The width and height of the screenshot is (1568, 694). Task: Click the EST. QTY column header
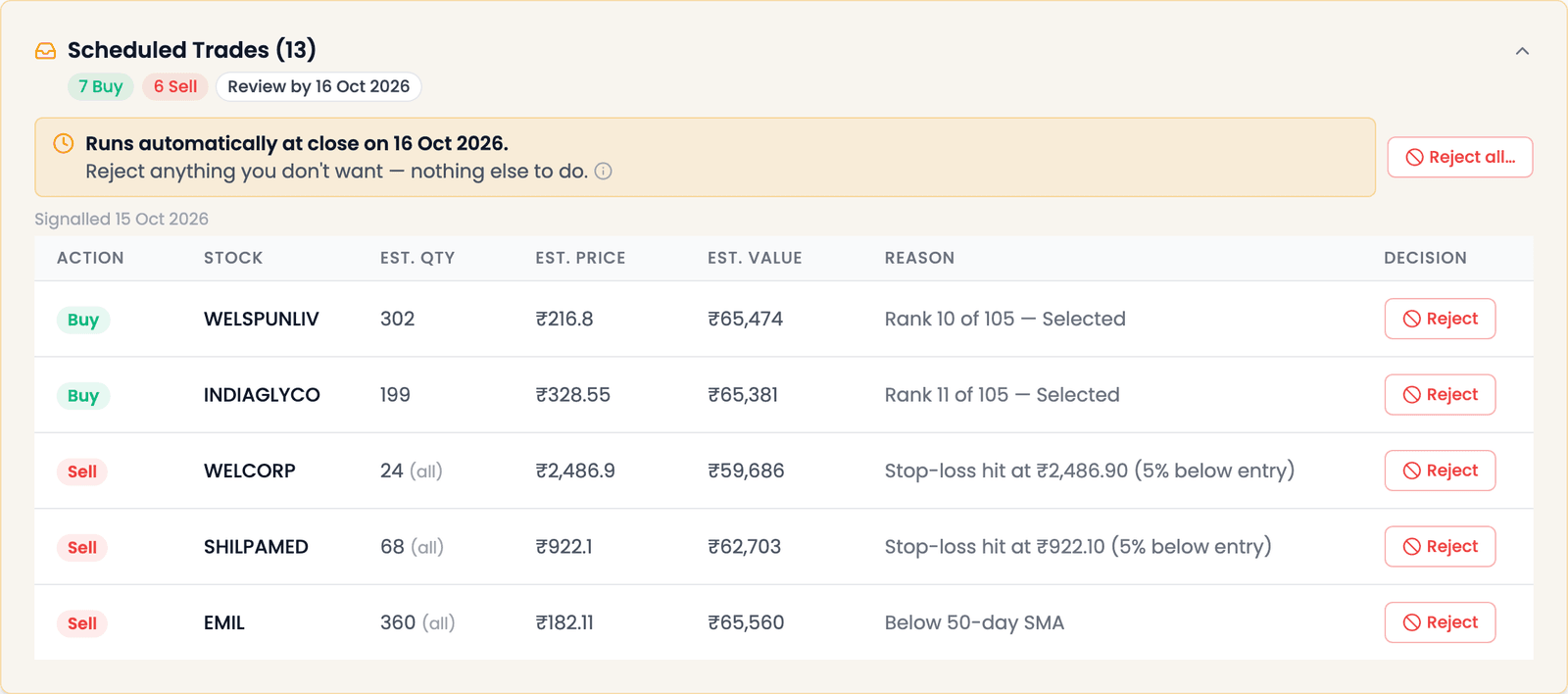[417, 258]
